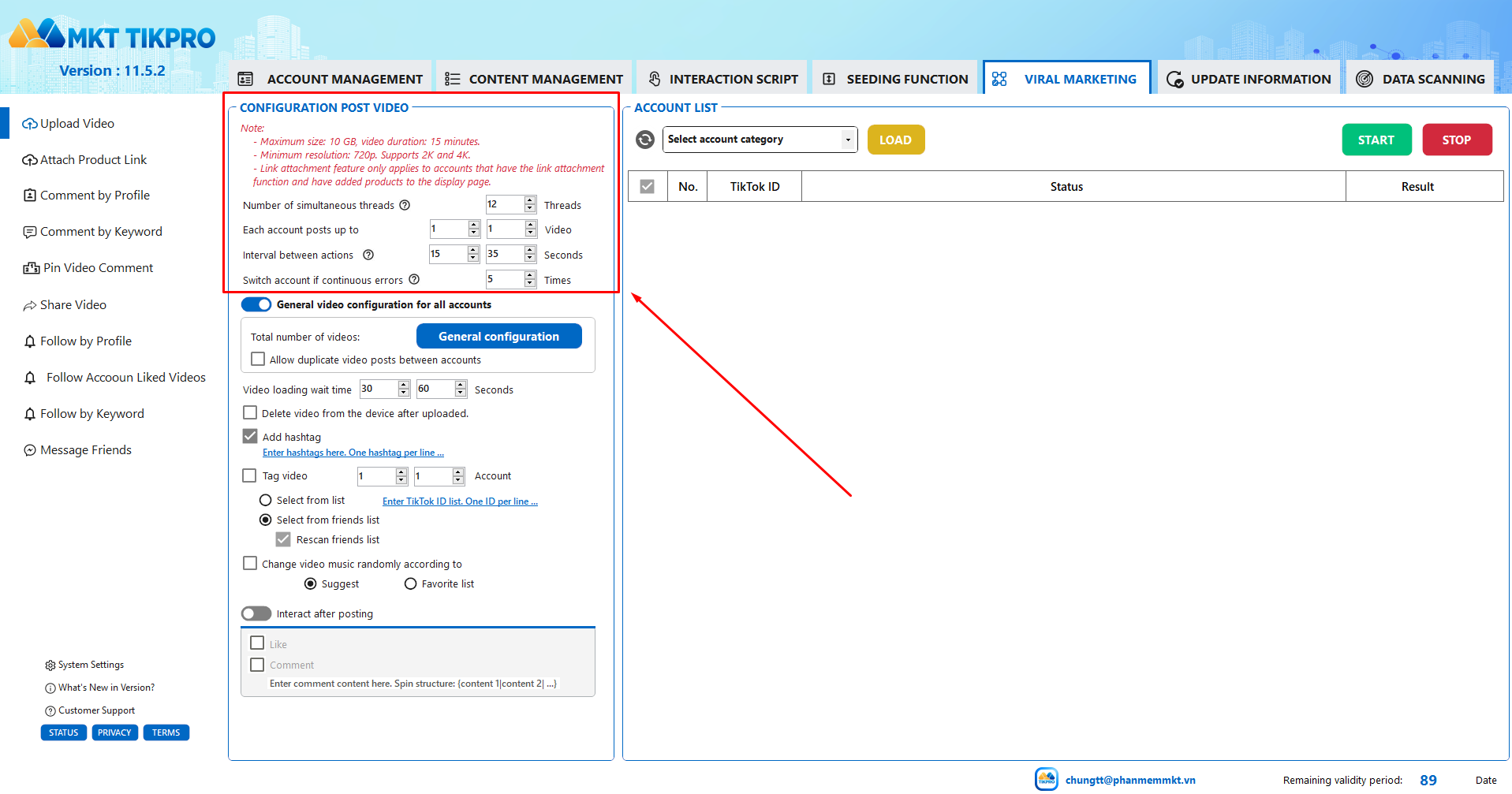Open Follow by Keyword feature
The width and height of the screenshot is (1512, 794).
(84, 414)
